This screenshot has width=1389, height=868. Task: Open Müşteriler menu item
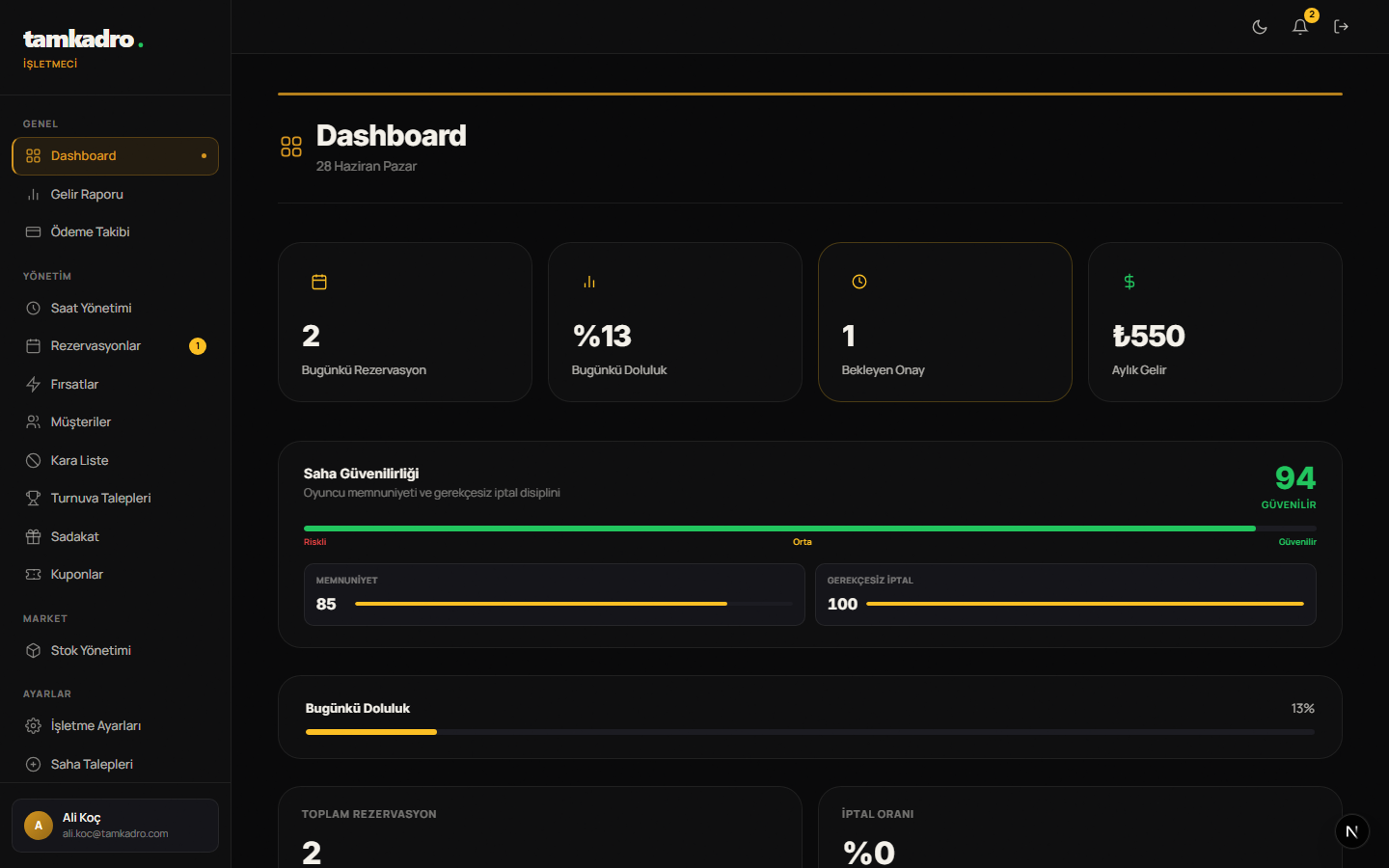(115, 422)
